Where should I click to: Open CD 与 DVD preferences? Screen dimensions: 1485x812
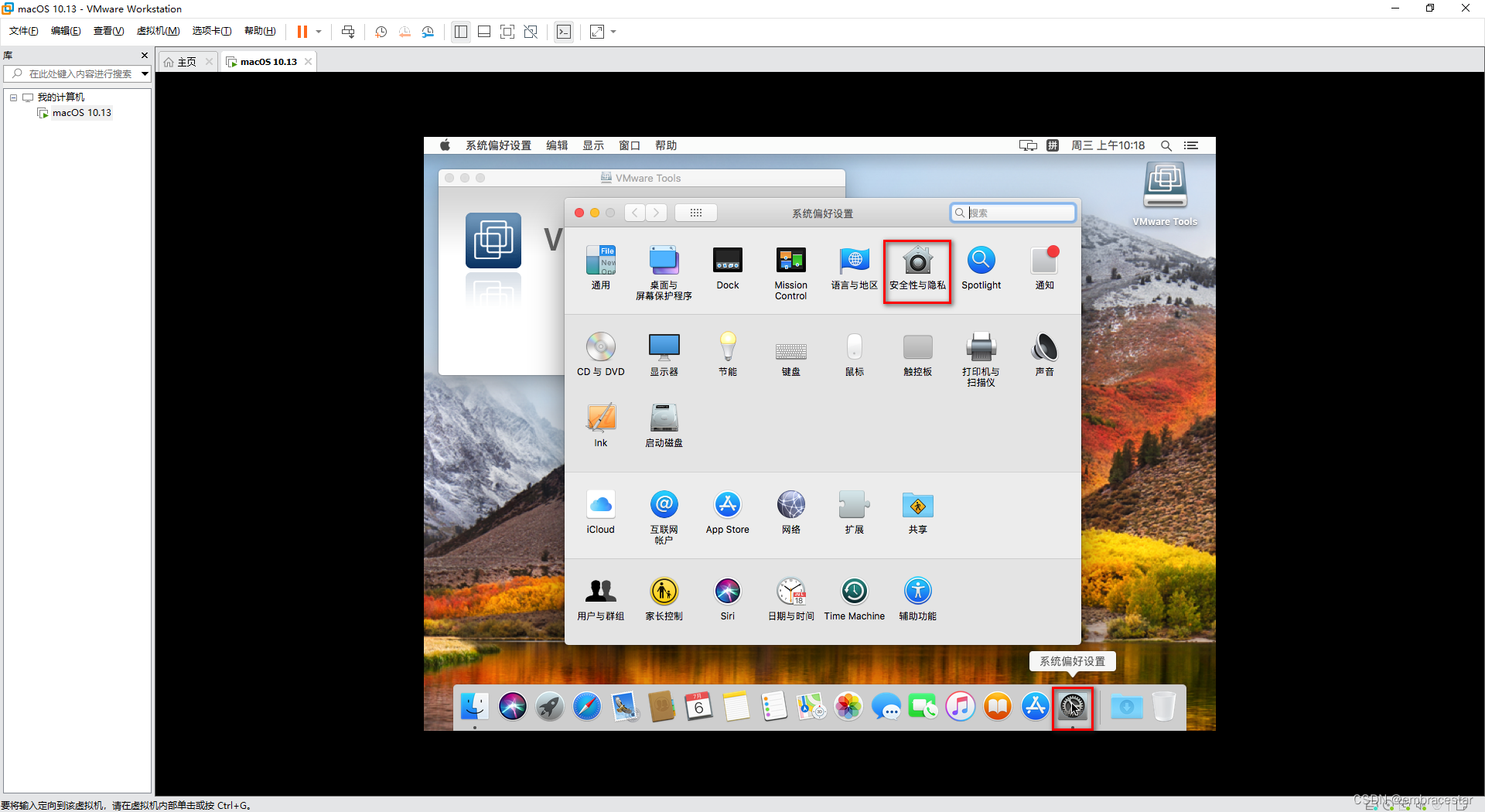point(601,355)
